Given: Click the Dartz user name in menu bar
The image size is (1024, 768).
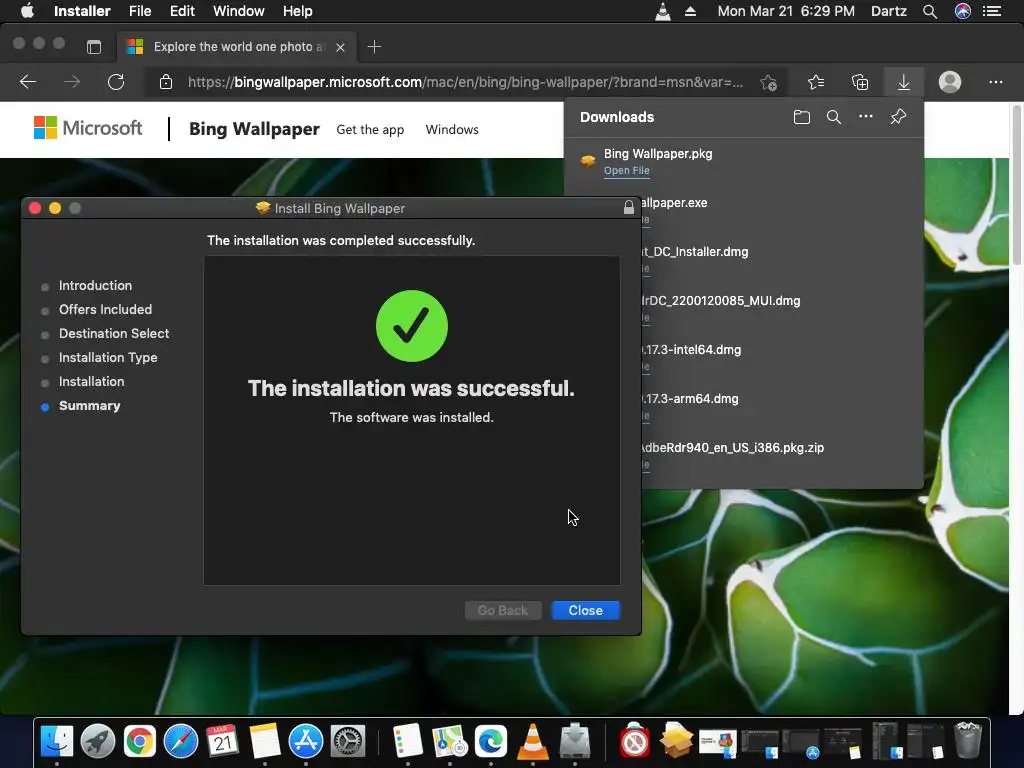Looking at the screenshot, I should tap(888, 11).
